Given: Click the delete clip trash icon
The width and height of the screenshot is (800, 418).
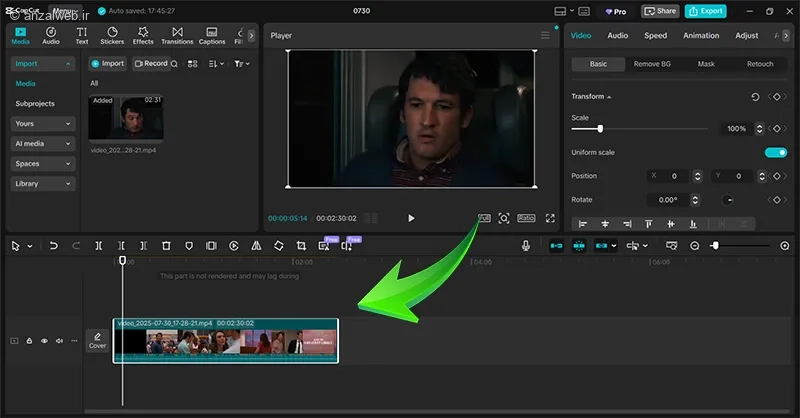Looking at the screenshot, I should coord(166,245).
